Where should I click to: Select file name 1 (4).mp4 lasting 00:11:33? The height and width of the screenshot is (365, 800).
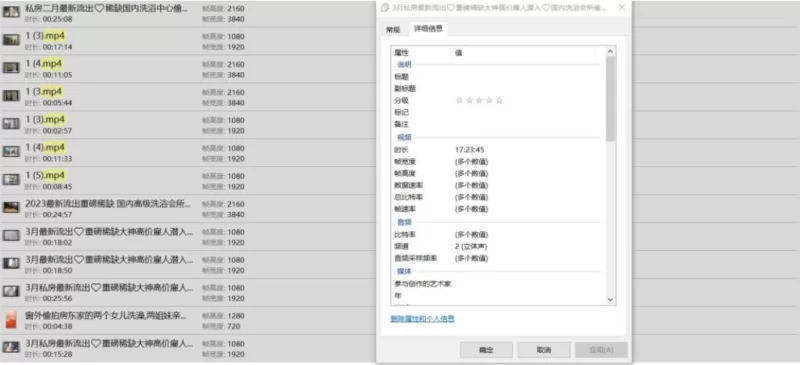[45, 148]
